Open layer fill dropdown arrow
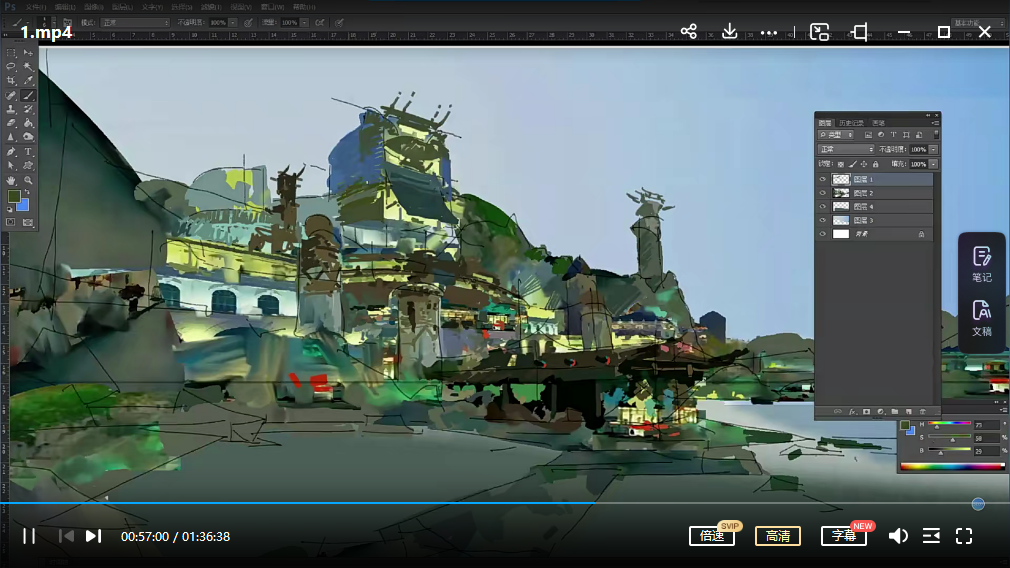Viewport: 1010px width, 568px height. [x=933, y=164]
